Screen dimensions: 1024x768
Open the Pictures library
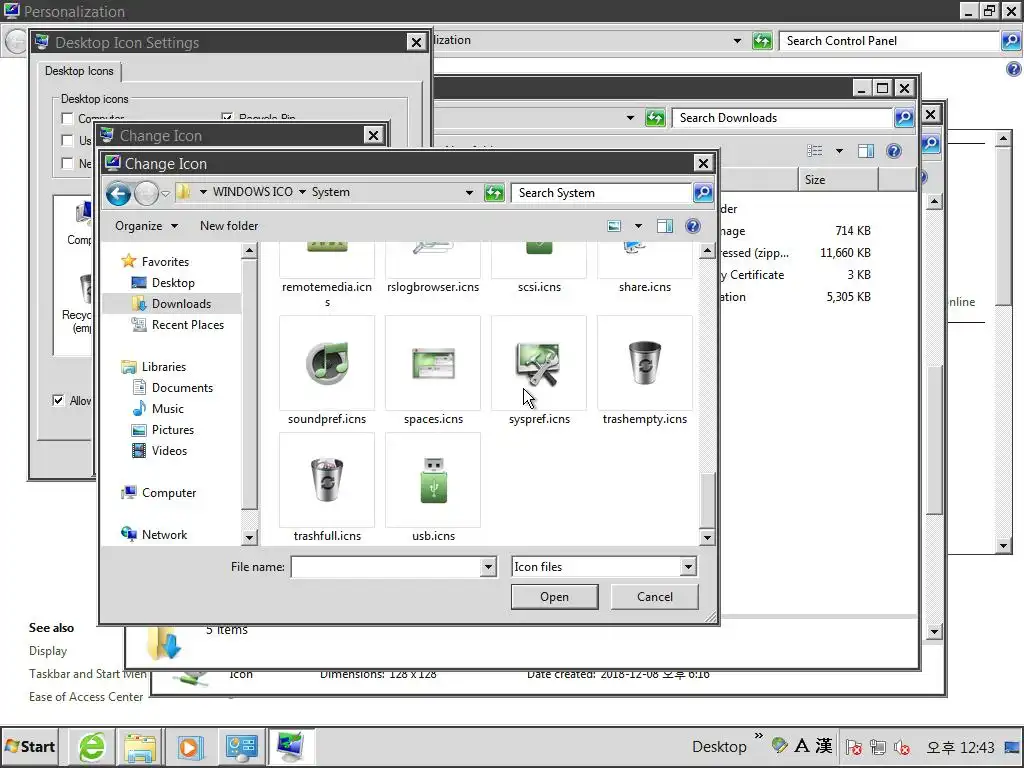[x=172, y=430]
